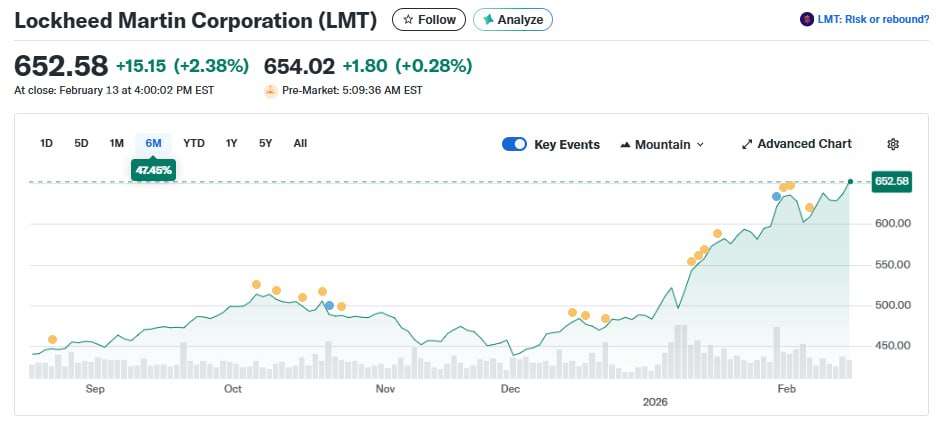Click the Advanced Chart expand arrows icon
936x426 pixels.
click(x=746, y=144)
